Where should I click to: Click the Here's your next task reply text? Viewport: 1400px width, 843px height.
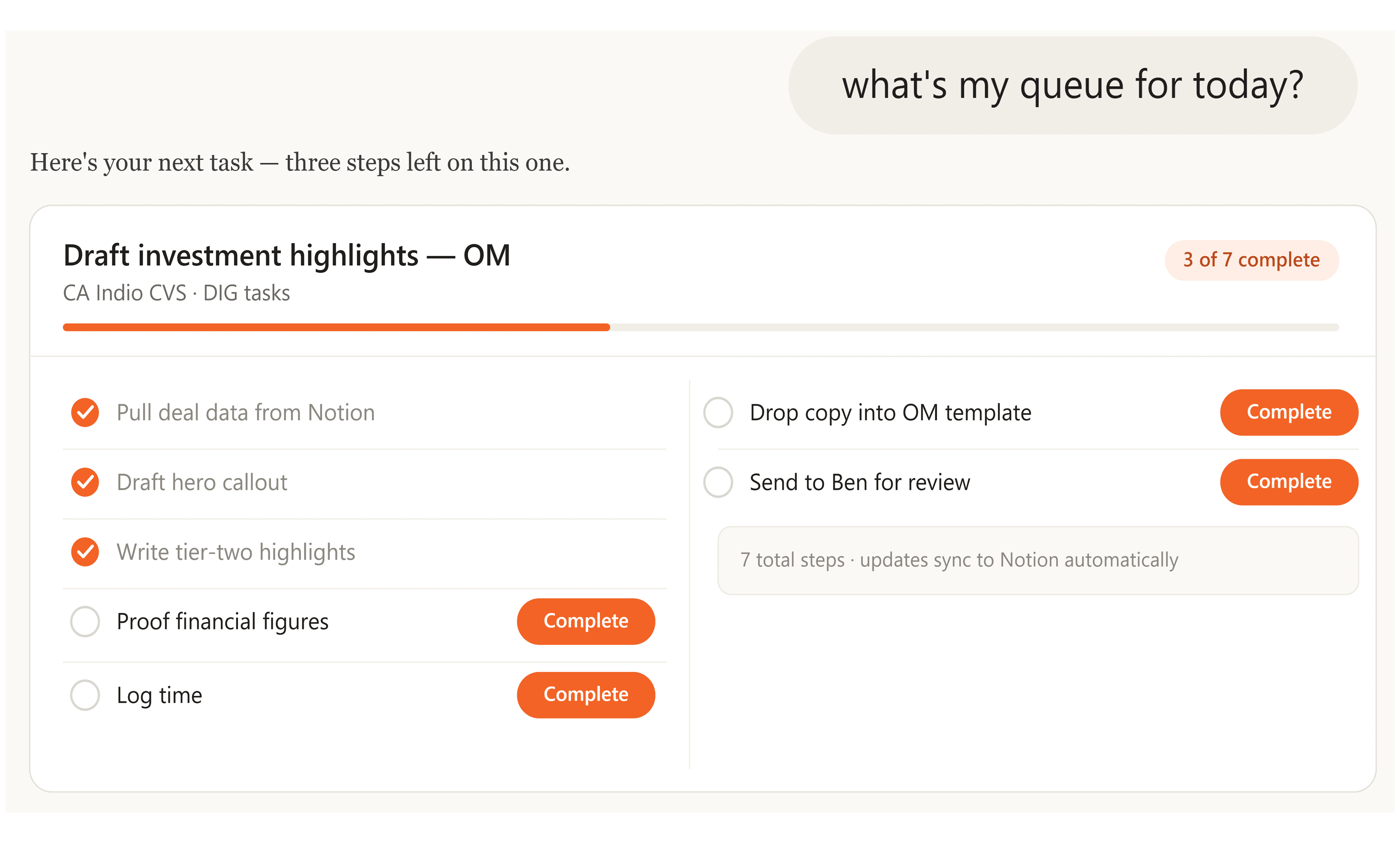pos(300,163)
